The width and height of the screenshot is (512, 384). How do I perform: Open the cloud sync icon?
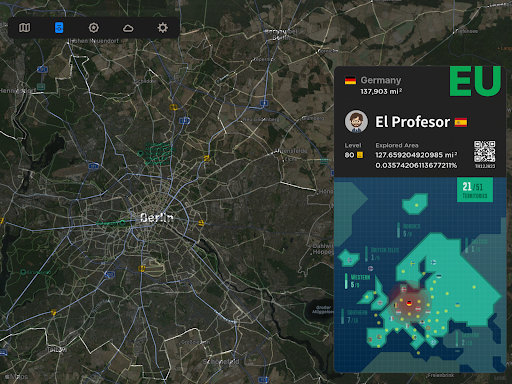[128, 28]
